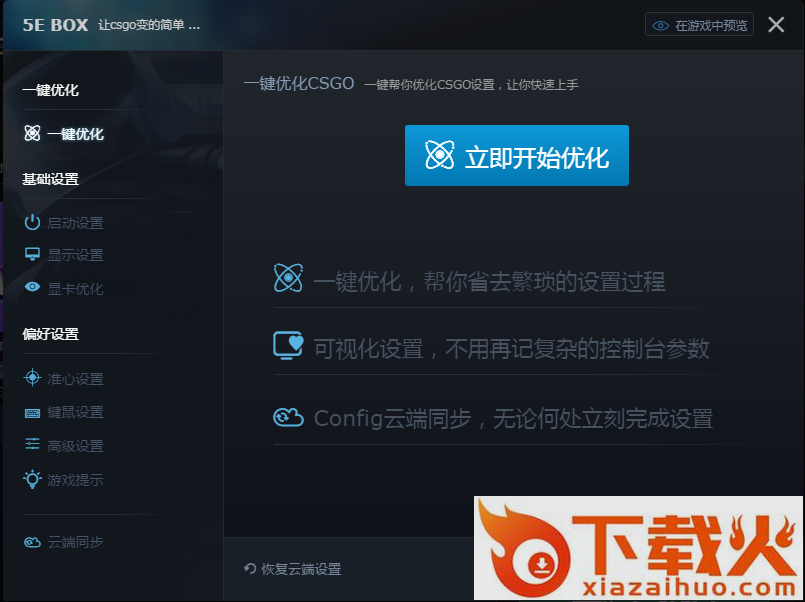Viewport: 805px width, 602px height.
Task: Enable 在游戏中预览 preview button
Action: (699, 25)
